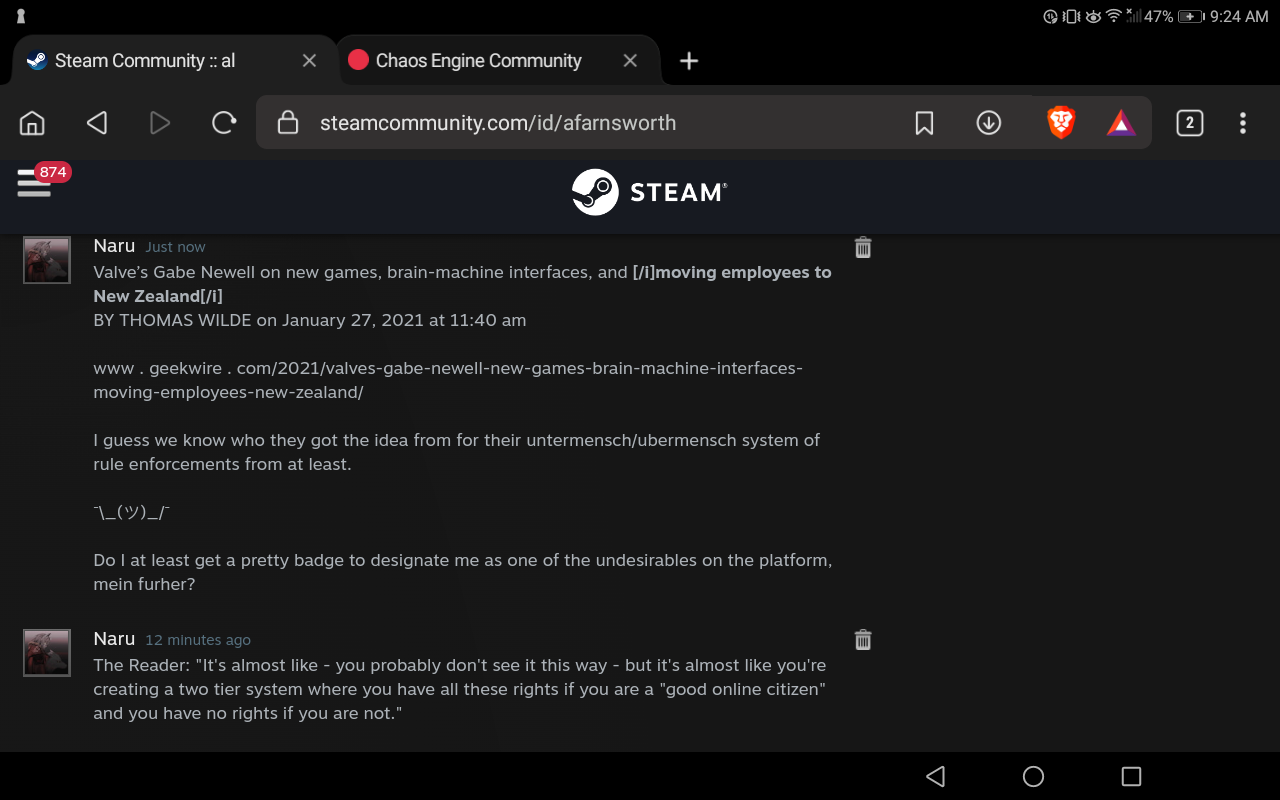Close the Steam Community tab

(x=309, y=61)
